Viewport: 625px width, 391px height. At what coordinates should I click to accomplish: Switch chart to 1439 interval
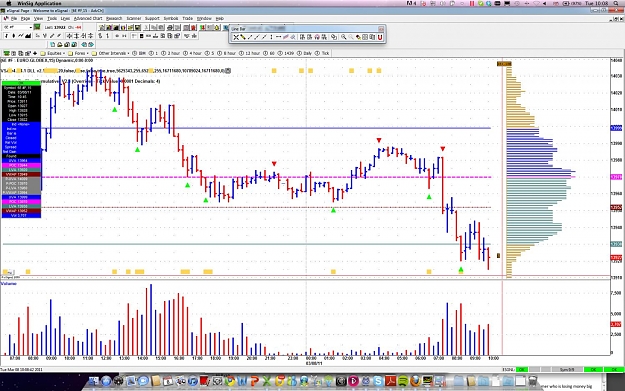286,53
